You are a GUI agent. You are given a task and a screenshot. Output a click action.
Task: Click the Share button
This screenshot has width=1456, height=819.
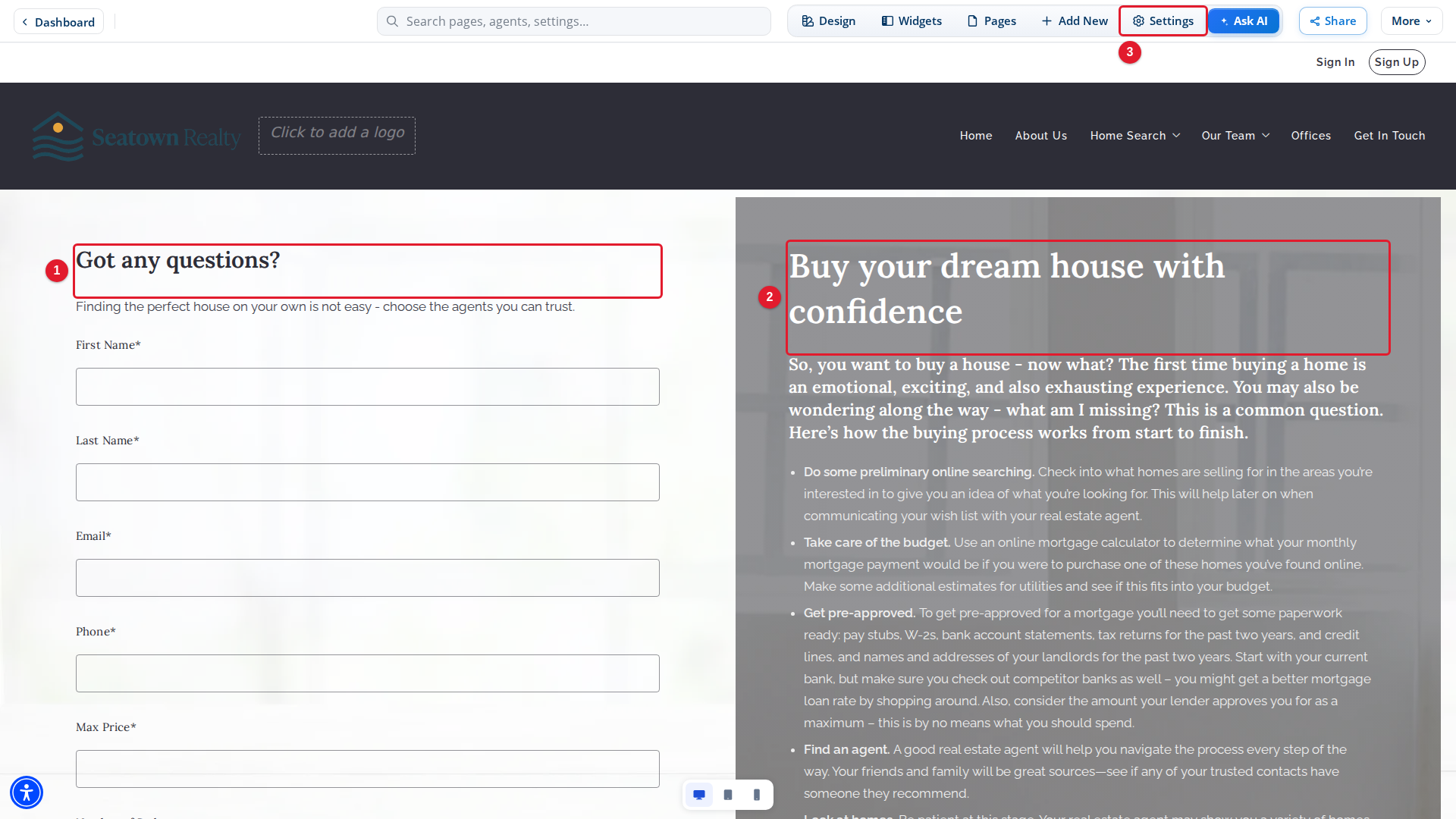pos(1333,21)
